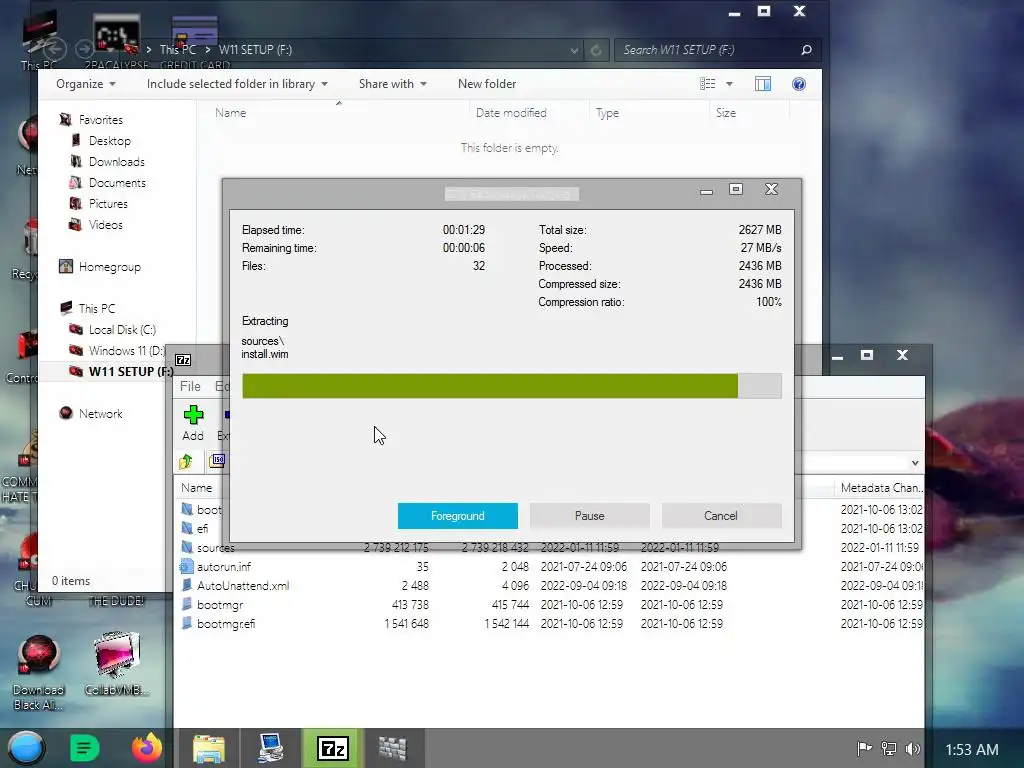Image resolution: width=1024 pixels, height=768 pixels.
Task: Open Videos in navigation pane
Action: pyautogui.click(x=106, y=224)
